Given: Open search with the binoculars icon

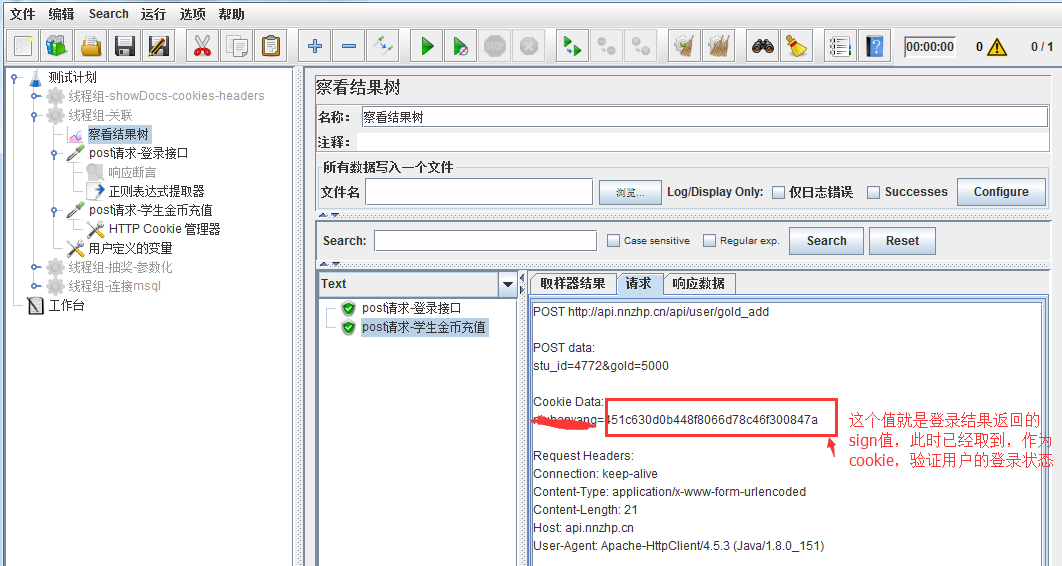Looking at the screenshot, I should click(x=763, y=46).
